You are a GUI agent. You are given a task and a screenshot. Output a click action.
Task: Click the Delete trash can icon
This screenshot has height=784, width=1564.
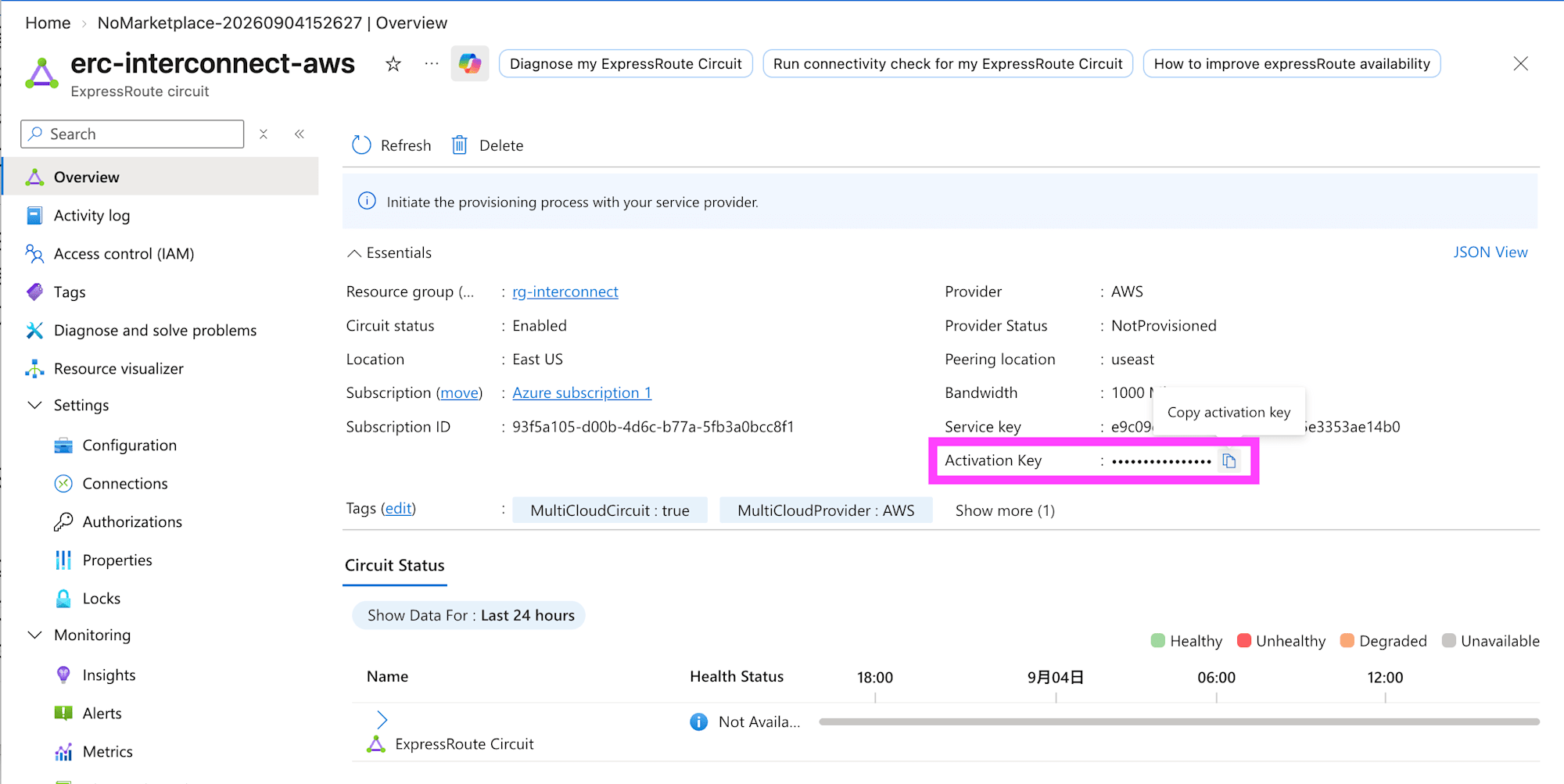coord(460,145)
